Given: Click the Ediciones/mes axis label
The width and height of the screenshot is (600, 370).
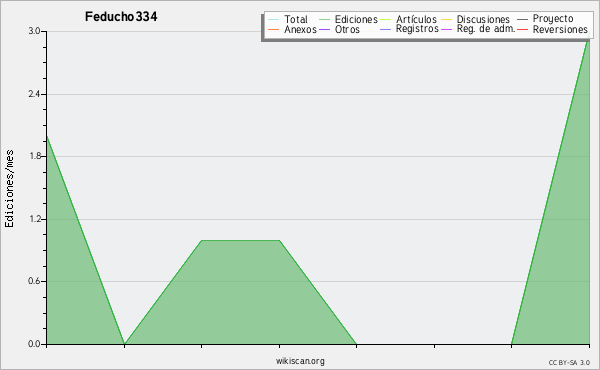Looking at the screenshot, I should [x=9, y=189].
